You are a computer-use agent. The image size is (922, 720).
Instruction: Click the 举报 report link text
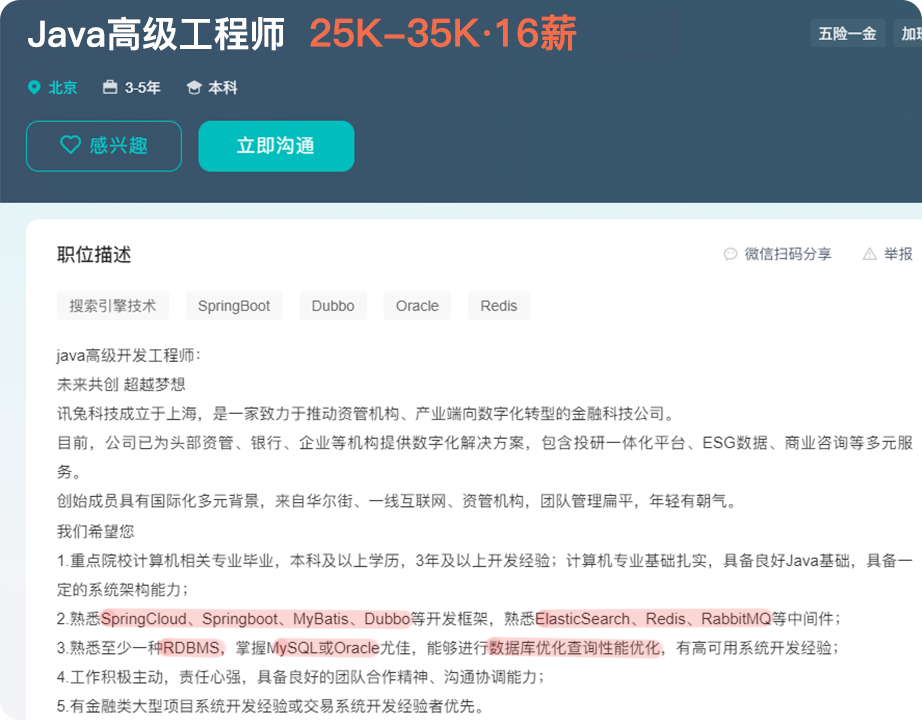pos(898,255)
